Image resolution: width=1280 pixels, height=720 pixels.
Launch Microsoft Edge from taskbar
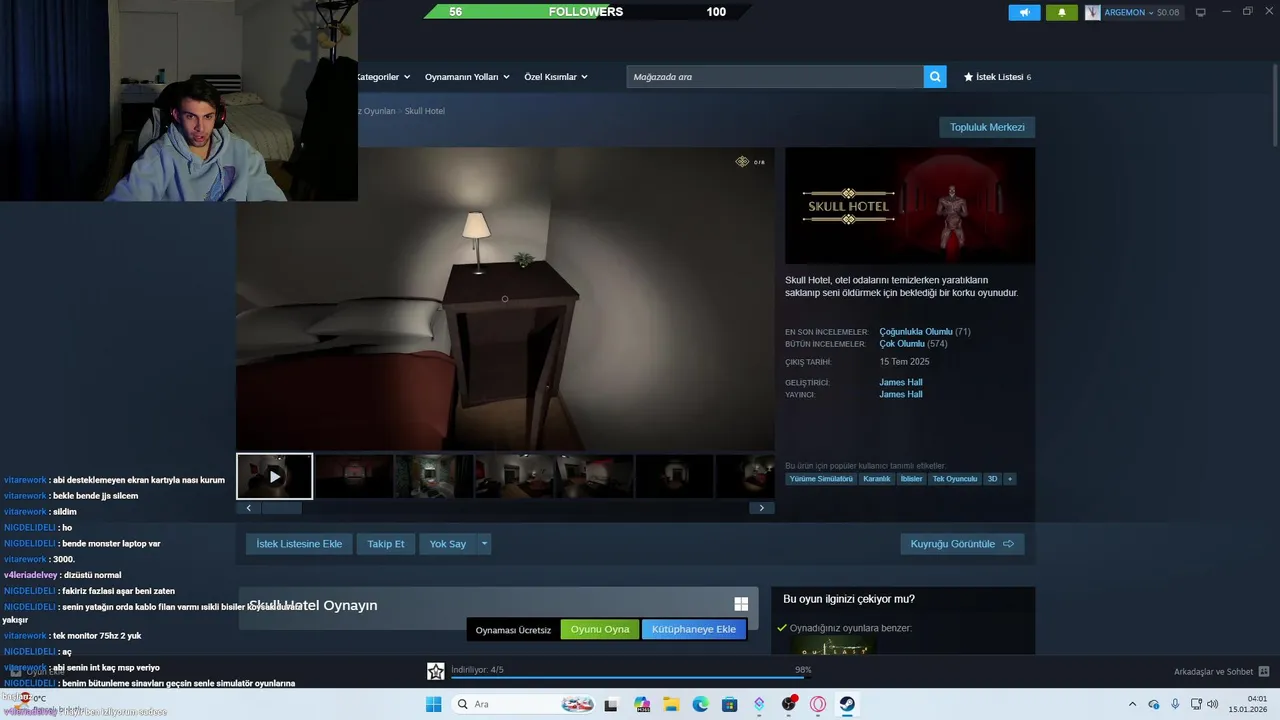tap(701, 704)
